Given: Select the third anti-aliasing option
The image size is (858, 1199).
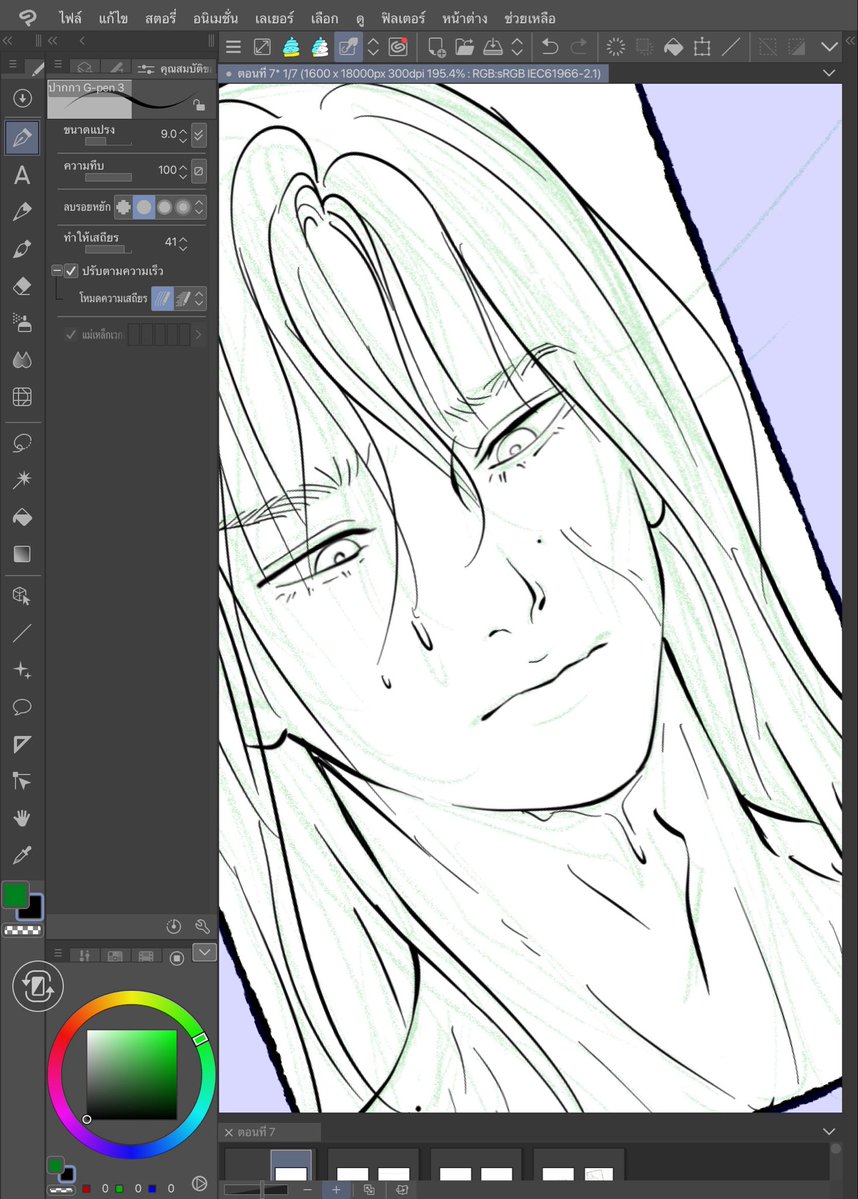Looking at the screenshot, I should pos(164,206).
